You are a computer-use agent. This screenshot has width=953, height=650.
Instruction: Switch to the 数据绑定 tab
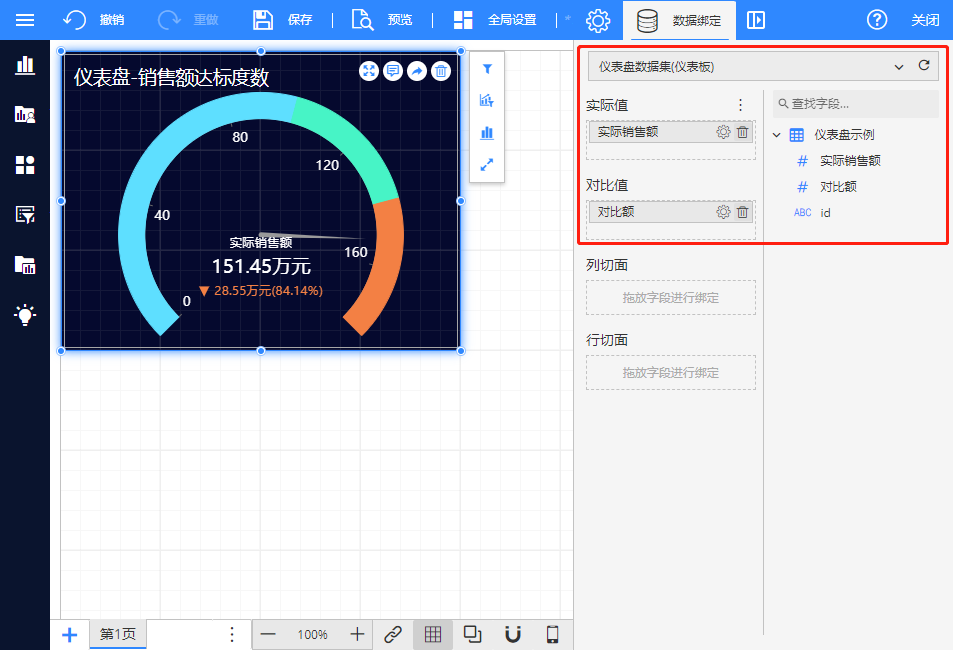pos(678,20)
